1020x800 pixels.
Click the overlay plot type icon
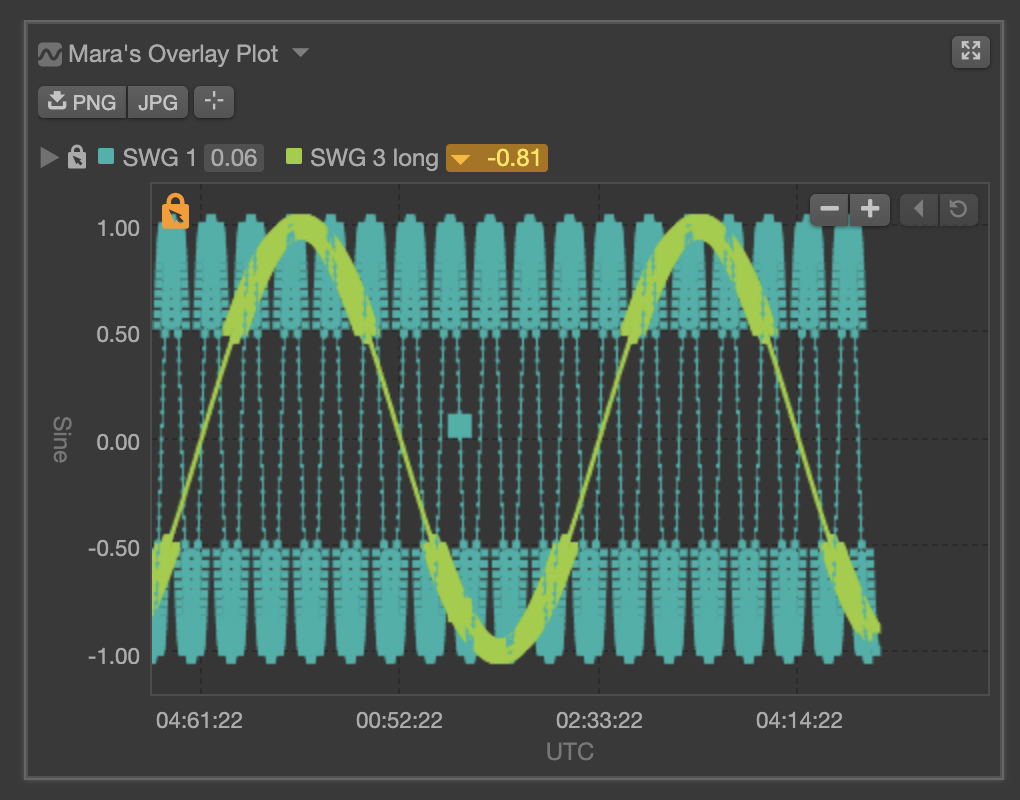(50, 55)
